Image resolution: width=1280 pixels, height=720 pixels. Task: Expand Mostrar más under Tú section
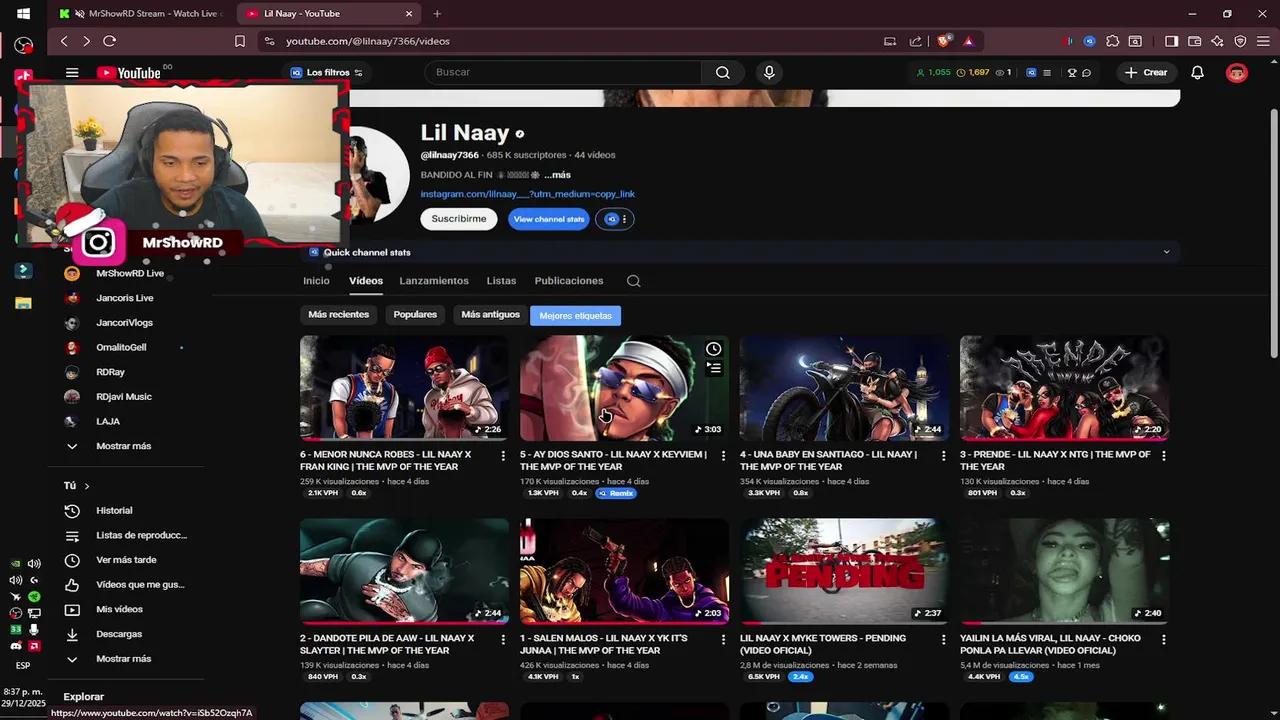(123, 659)
